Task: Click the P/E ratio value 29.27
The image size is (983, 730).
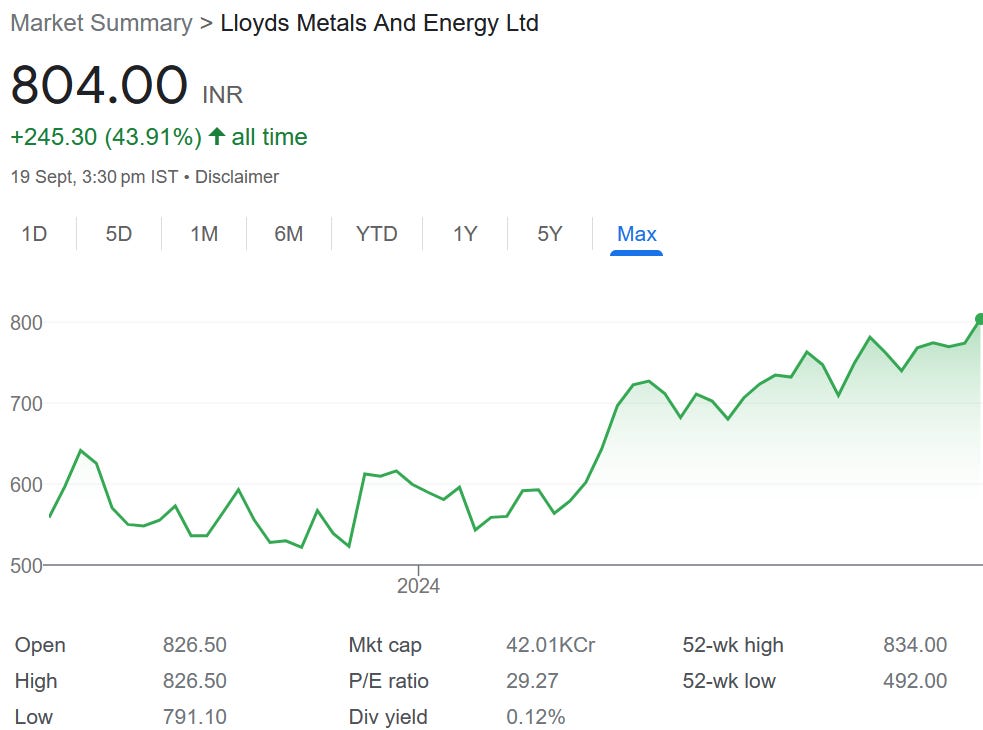Action: point(532,680)
